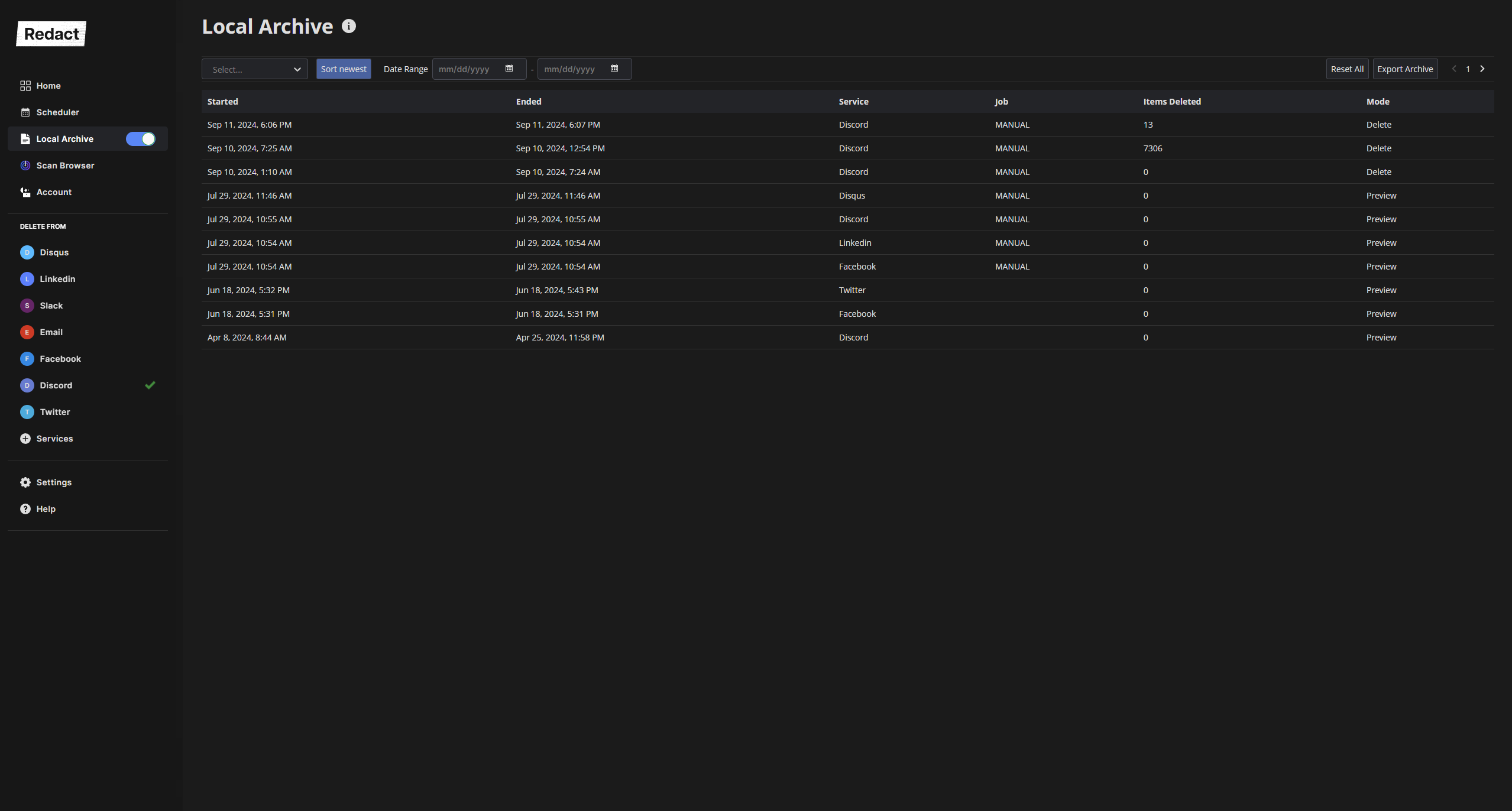1512x811 pixels.
Task: Click the Help question mark icon
Action: click(25, 509)
